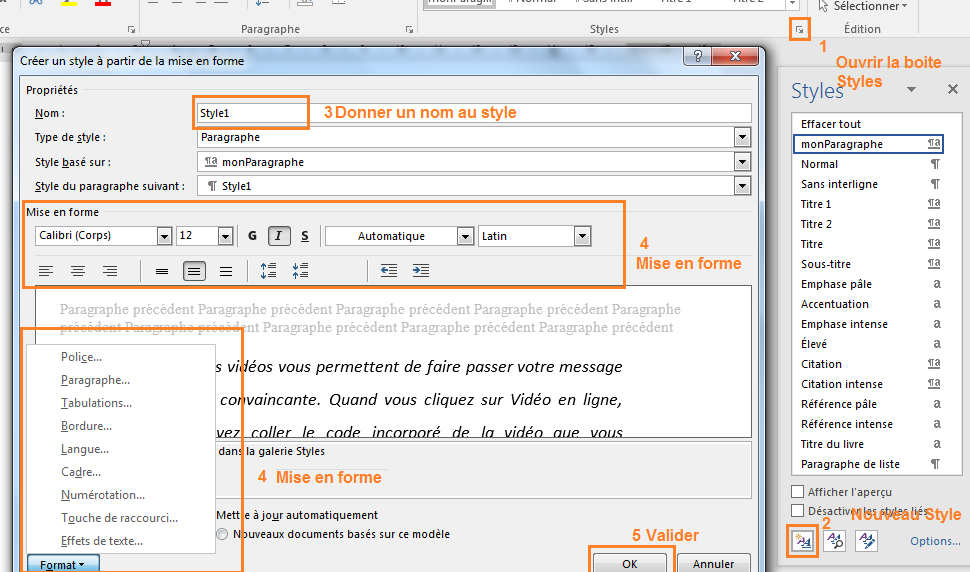The image size is (970, 572).
Task: Click the Nom style name field
Action: 474,113
